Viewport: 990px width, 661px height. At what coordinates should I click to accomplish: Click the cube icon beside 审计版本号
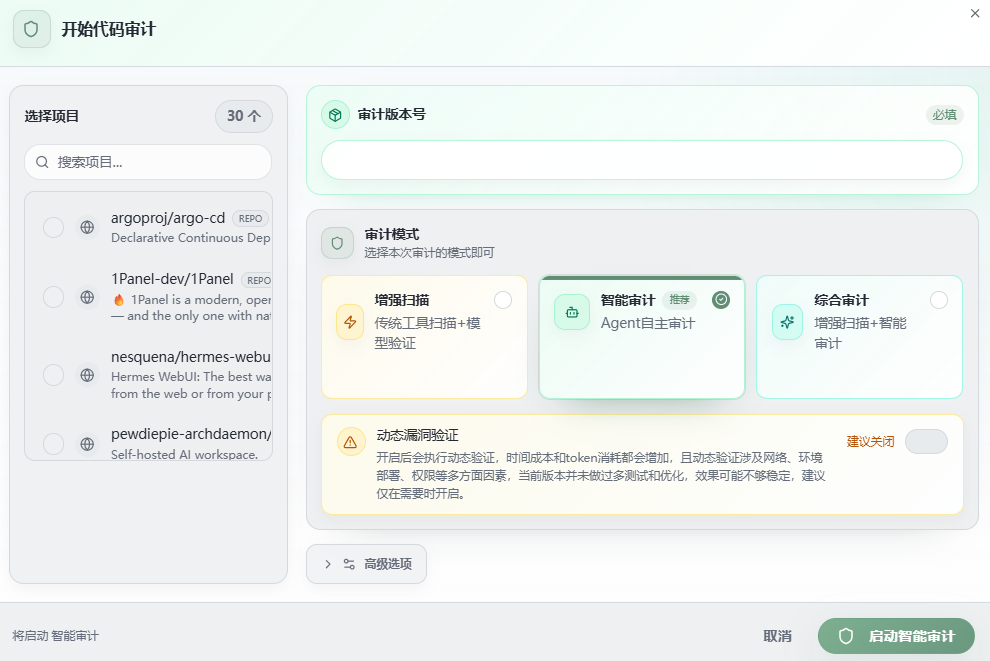(x=335, y=115)
